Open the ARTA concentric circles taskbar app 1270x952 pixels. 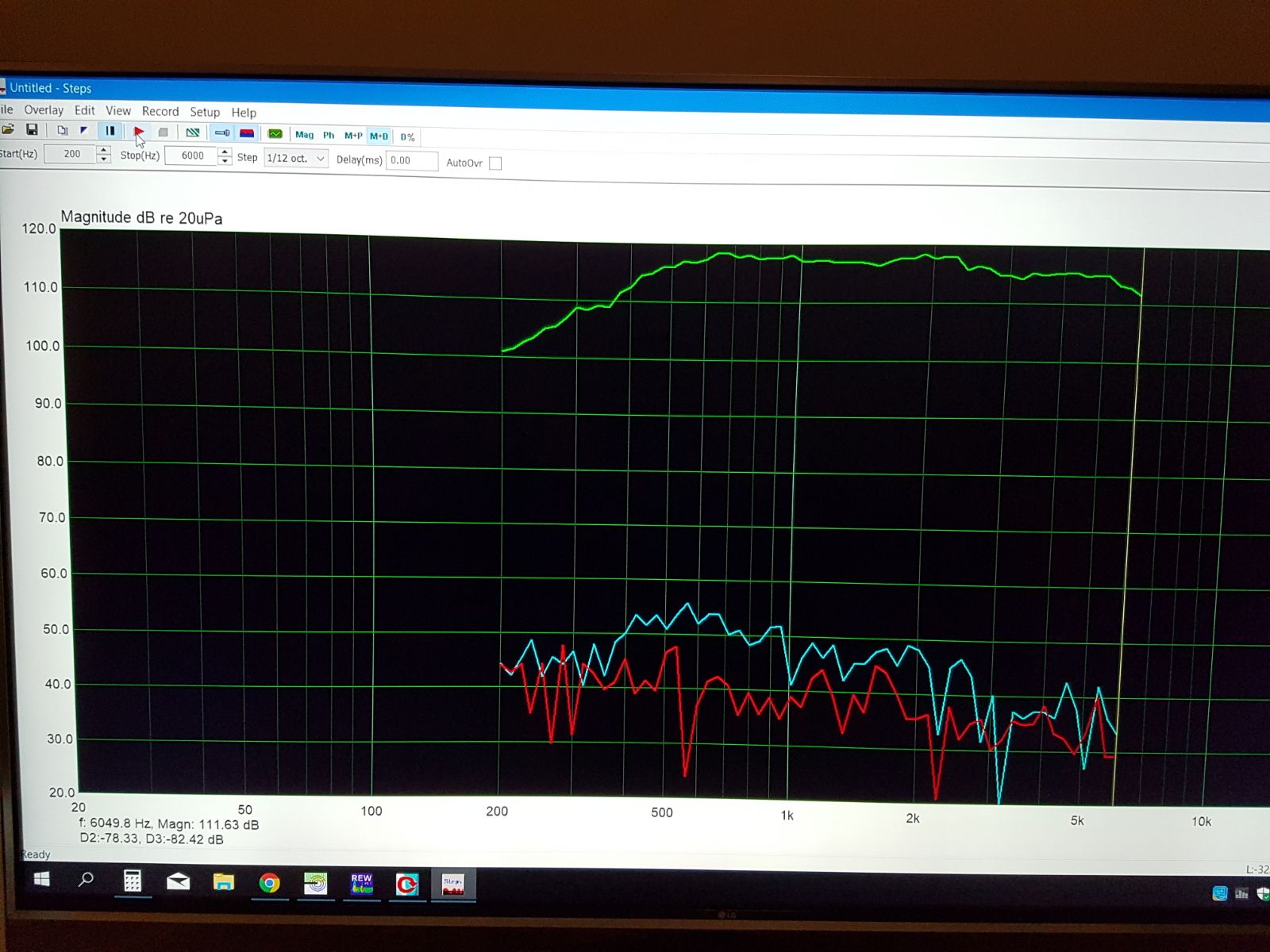click(316, 884)
